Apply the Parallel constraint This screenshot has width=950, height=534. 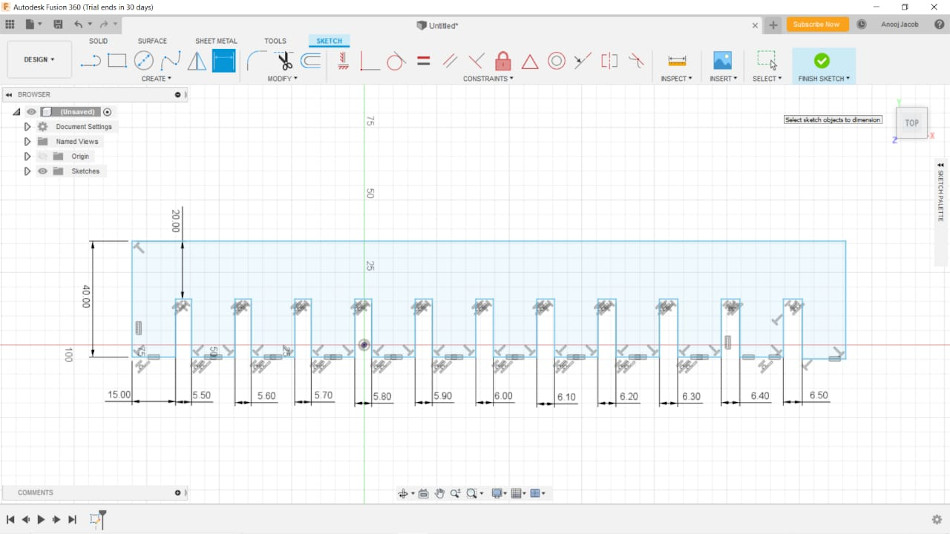[450, 61]
